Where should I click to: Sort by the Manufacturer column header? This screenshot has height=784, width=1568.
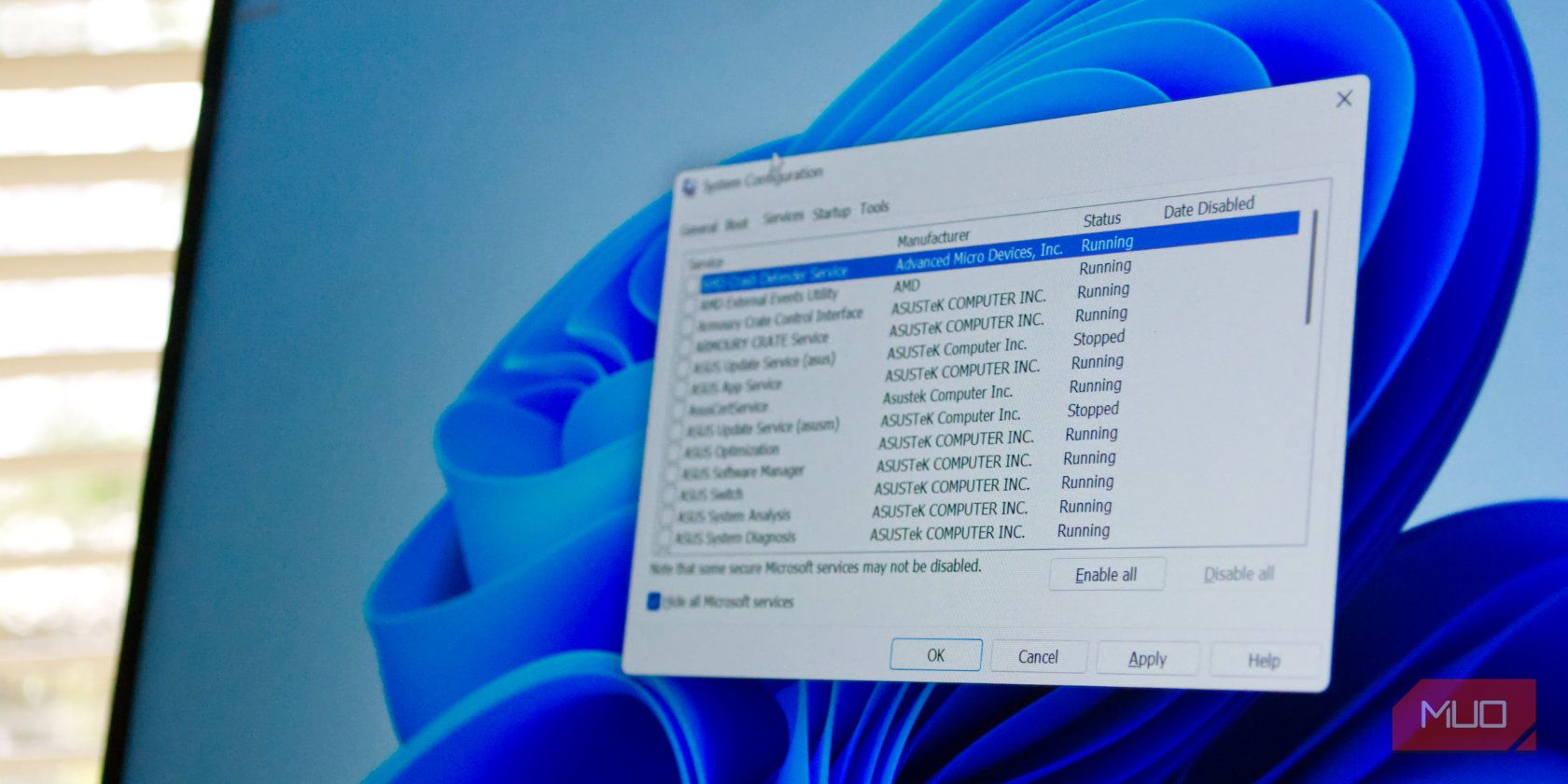coord(933,238)
